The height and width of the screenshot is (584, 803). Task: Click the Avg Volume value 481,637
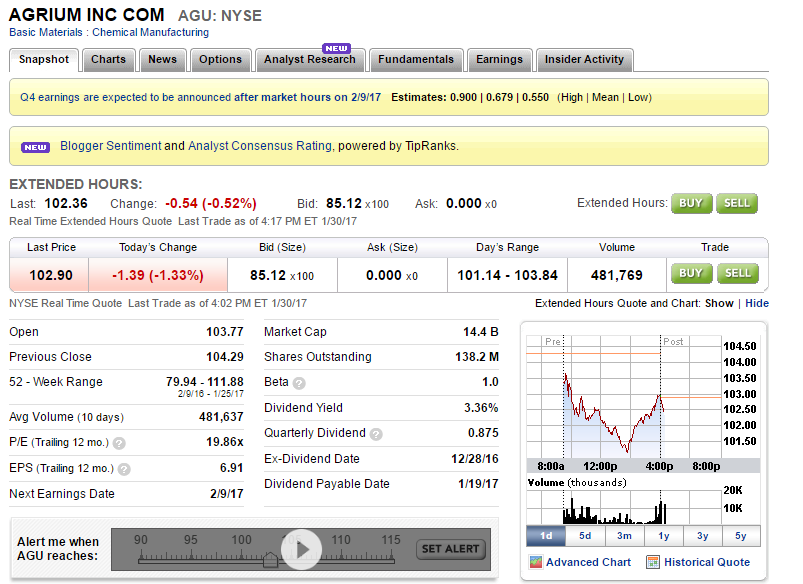(x=221, y=417)
